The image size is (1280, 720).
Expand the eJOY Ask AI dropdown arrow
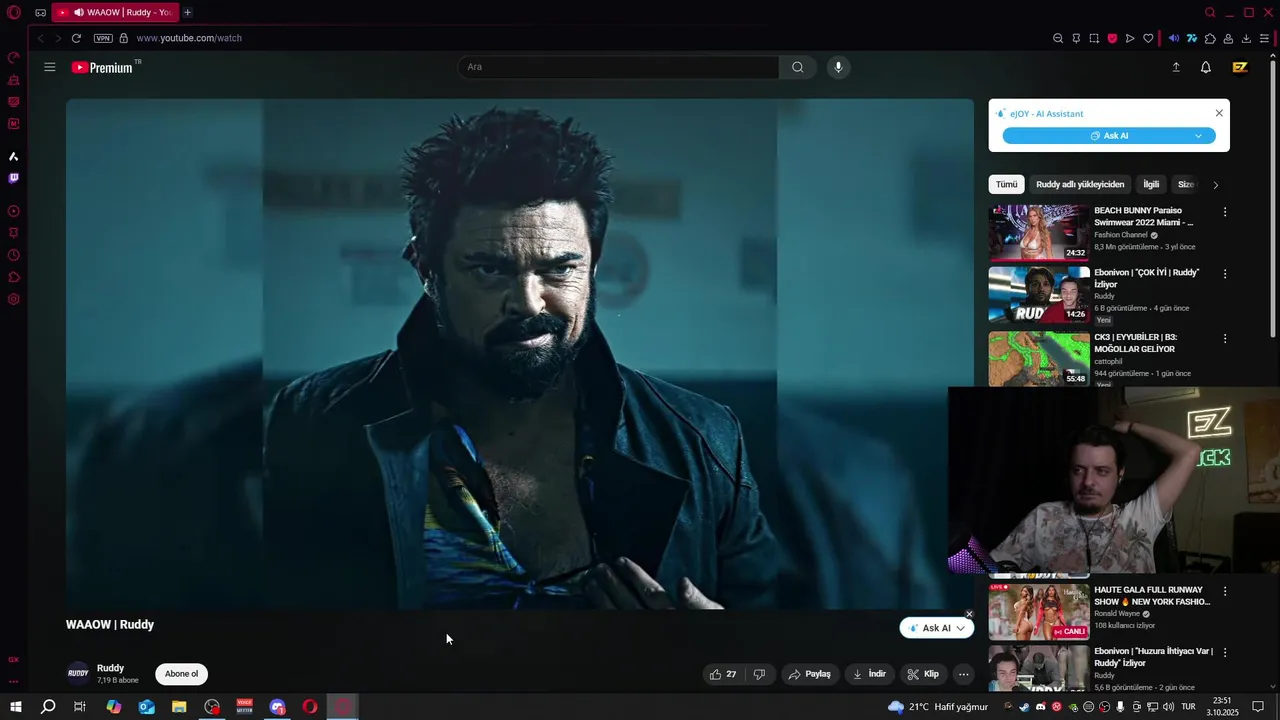[x=1198, y=136]
